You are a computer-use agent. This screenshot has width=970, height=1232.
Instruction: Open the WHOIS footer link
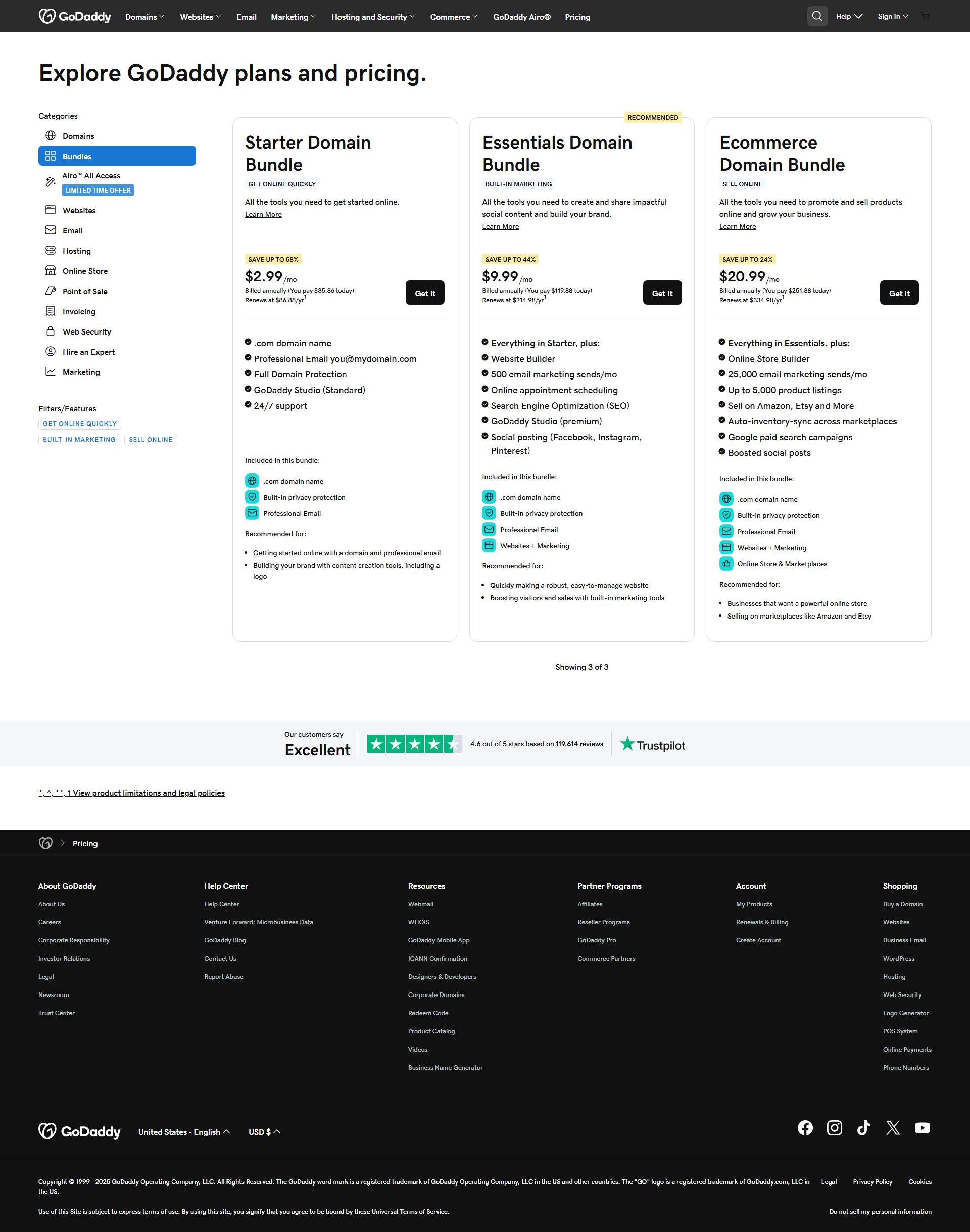click(418, 922)
